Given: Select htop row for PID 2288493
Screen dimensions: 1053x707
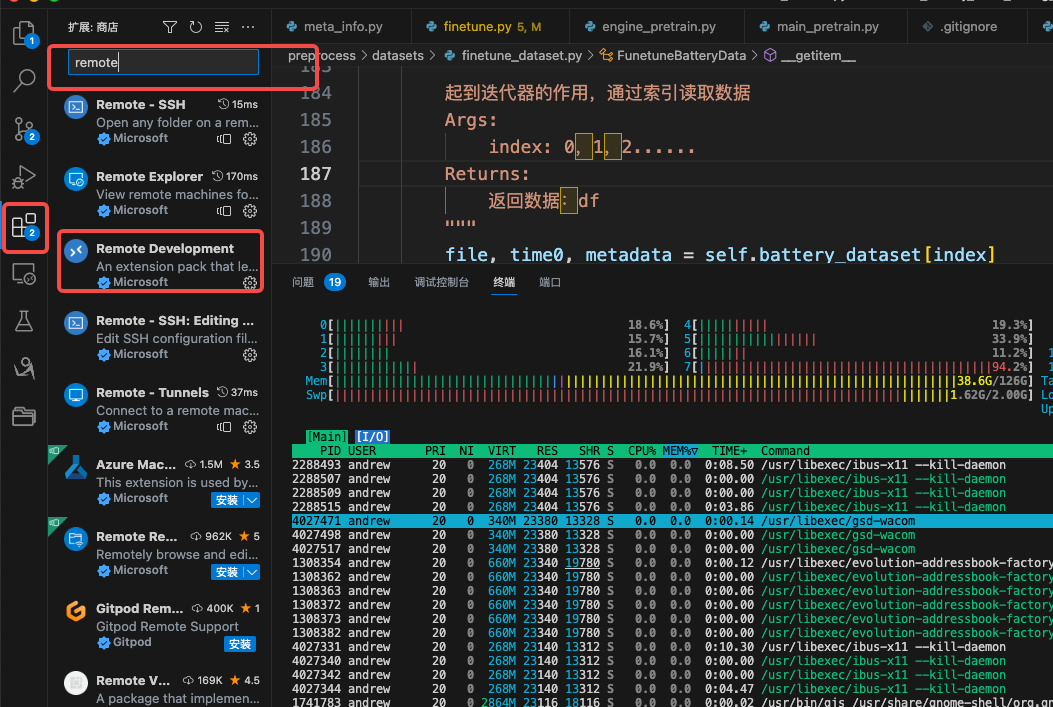Looking at the screenshot, I should pyautogui.click(x=672, y=465).
